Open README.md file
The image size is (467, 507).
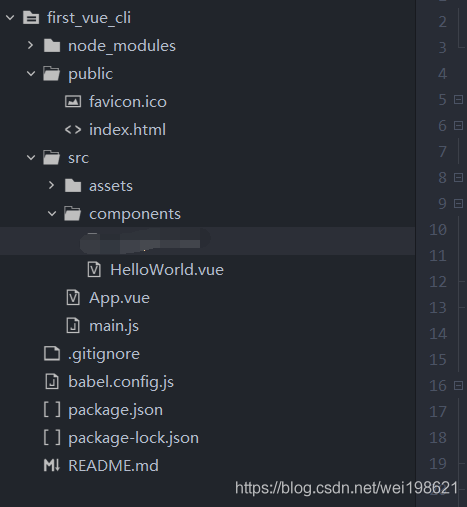(113, 466)
